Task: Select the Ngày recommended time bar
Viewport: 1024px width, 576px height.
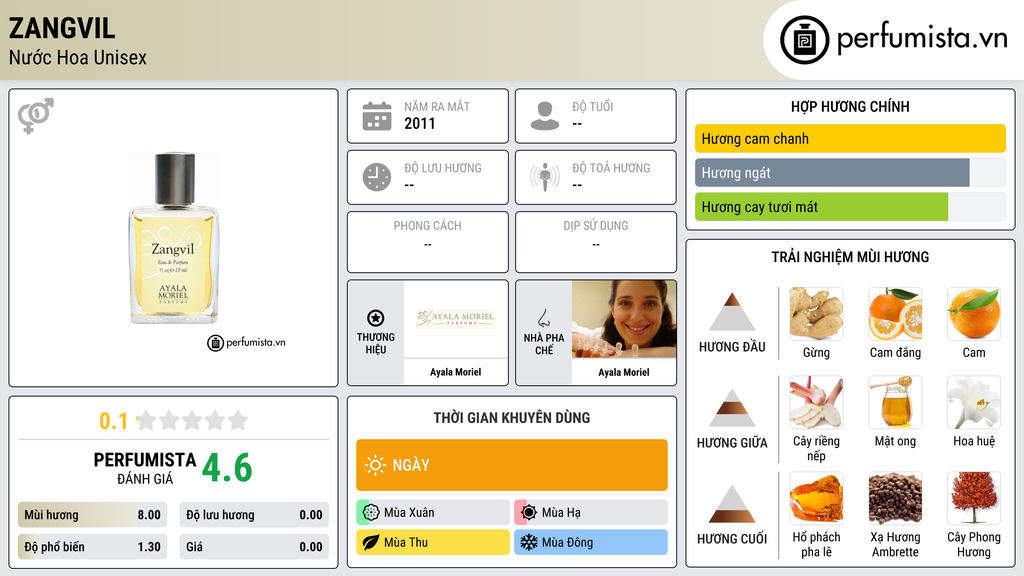Action: pyautogui.click(x=512, y=465)
